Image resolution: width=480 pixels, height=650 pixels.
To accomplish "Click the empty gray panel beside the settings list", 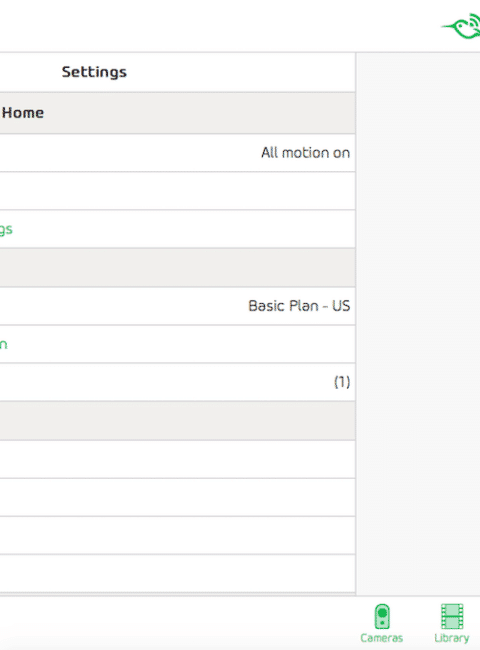I will 418,323.
